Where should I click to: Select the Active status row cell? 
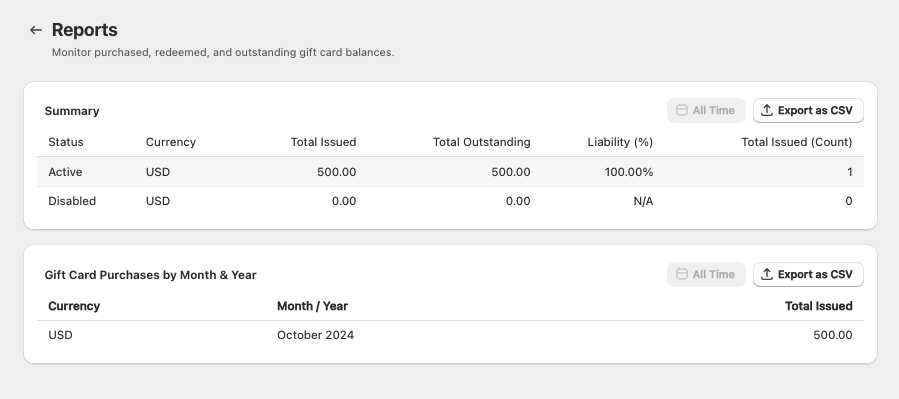pos(65,172)
